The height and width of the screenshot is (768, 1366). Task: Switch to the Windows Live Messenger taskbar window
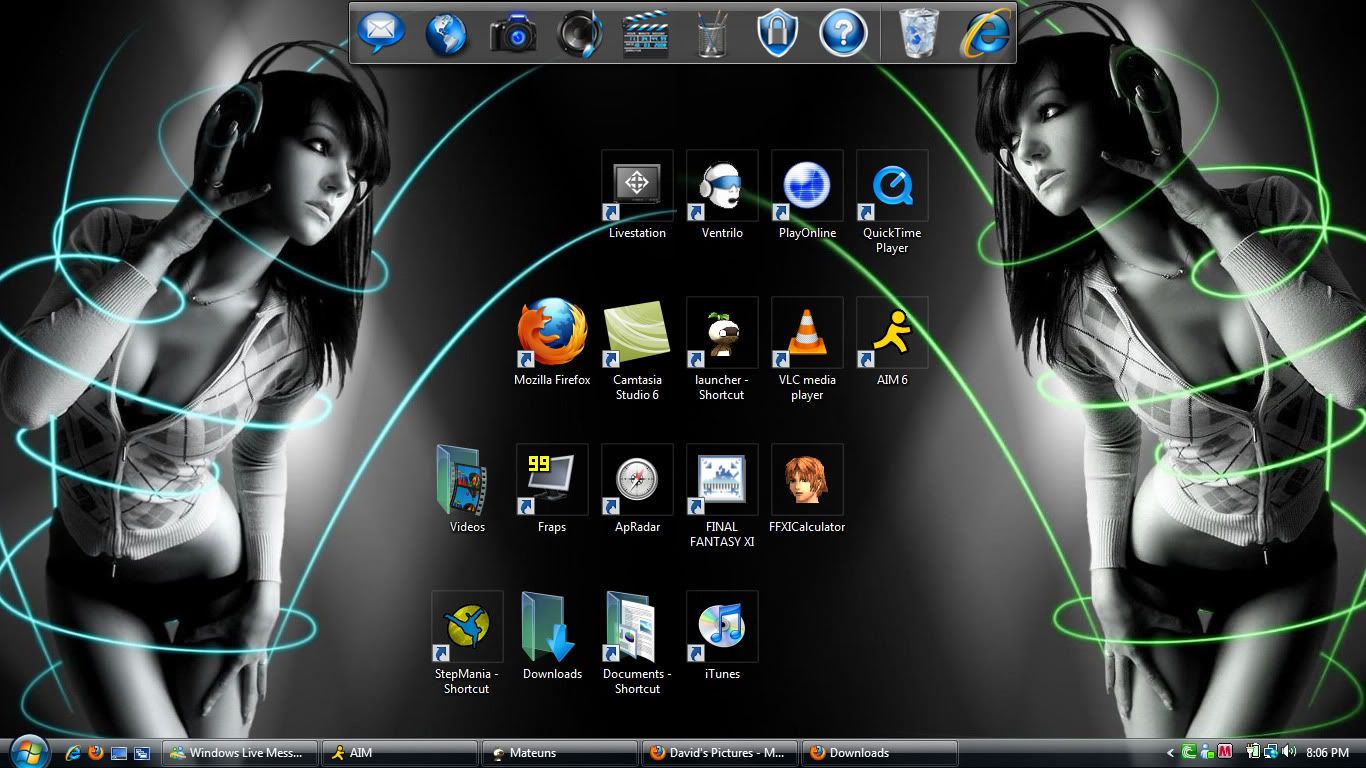(240, 753)
